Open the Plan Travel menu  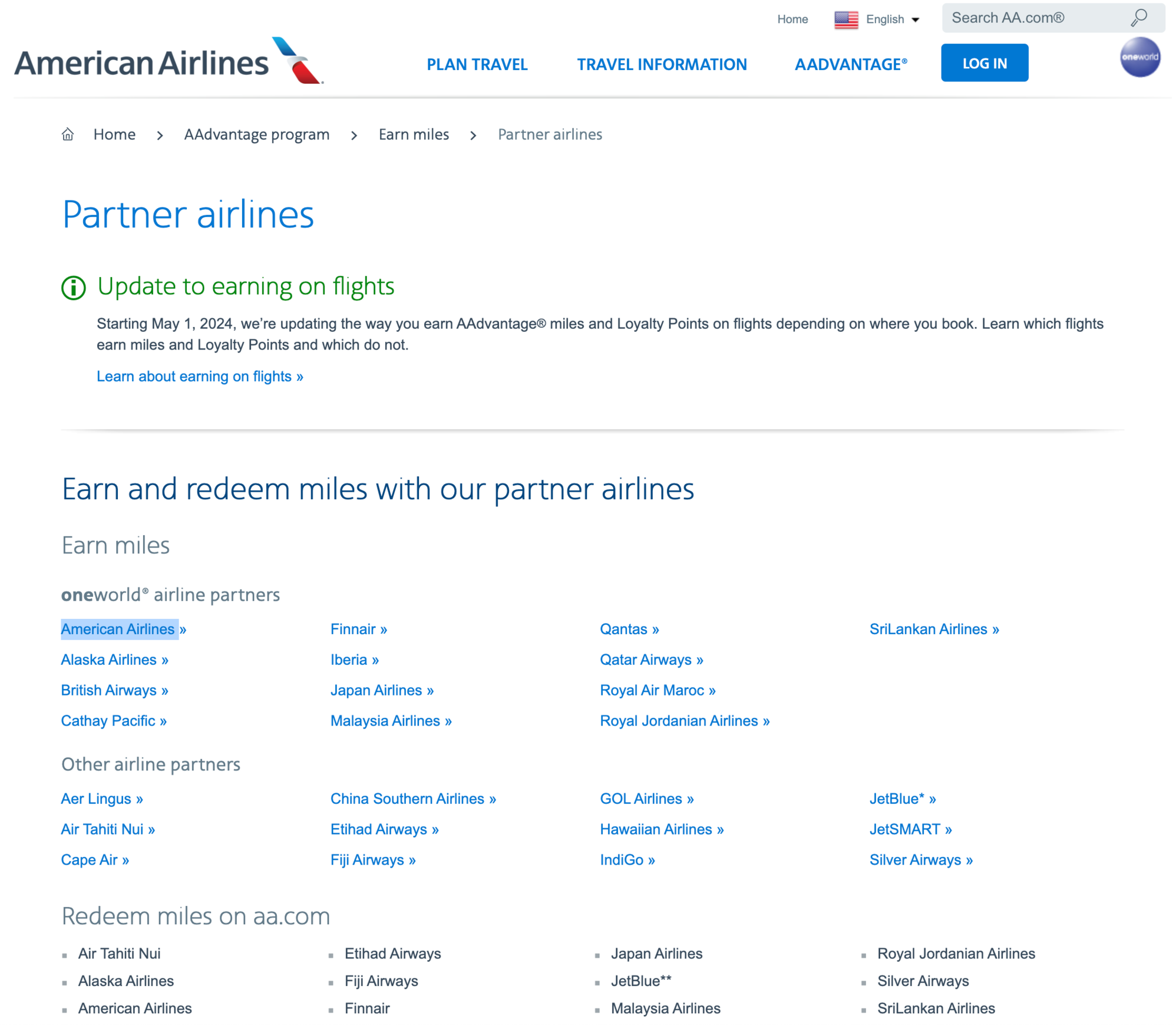point(477,64)
